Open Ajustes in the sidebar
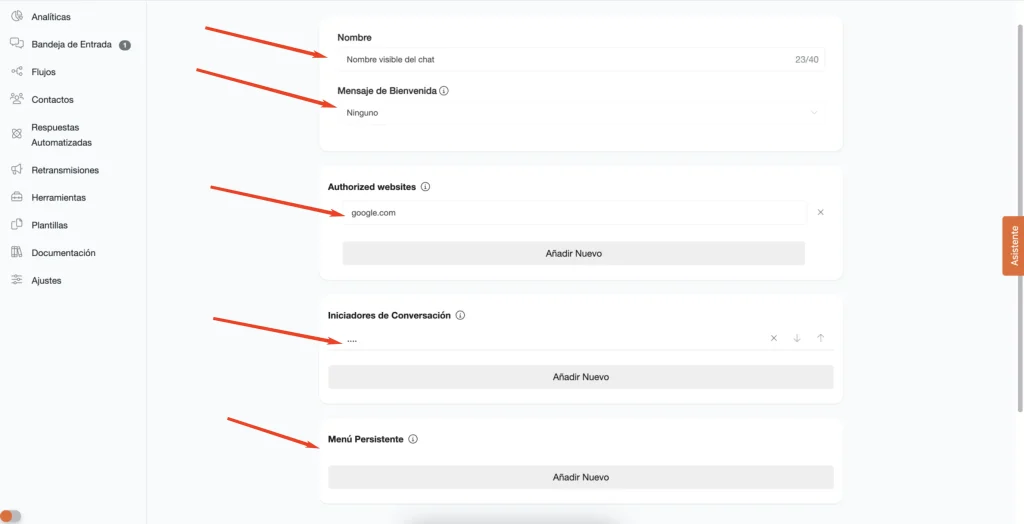This screenshot has height=524, width=1024. [x=46, y=280]
